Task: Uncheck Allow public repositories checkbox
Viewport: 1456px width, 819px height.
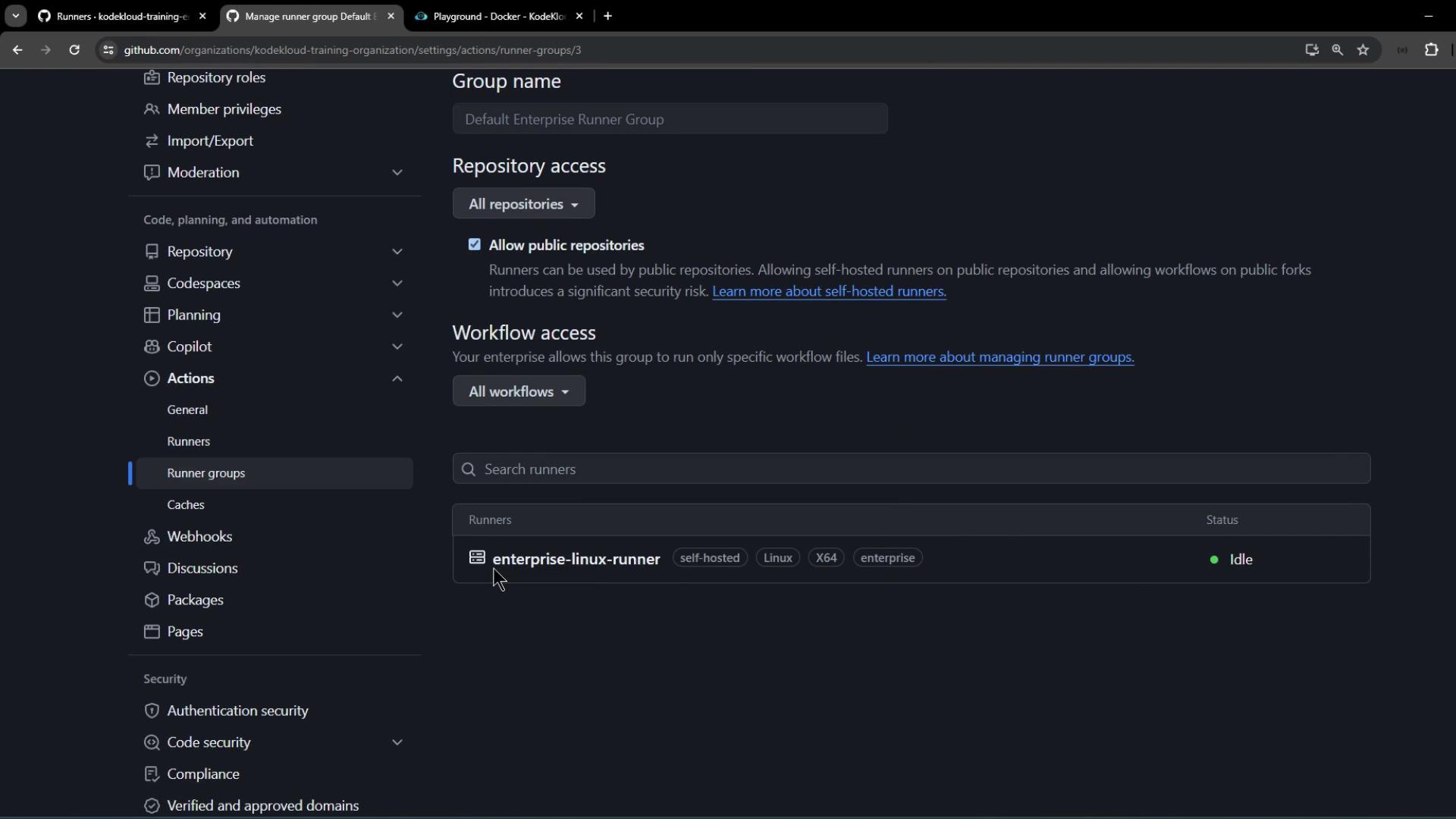Action: pos(475,245)
